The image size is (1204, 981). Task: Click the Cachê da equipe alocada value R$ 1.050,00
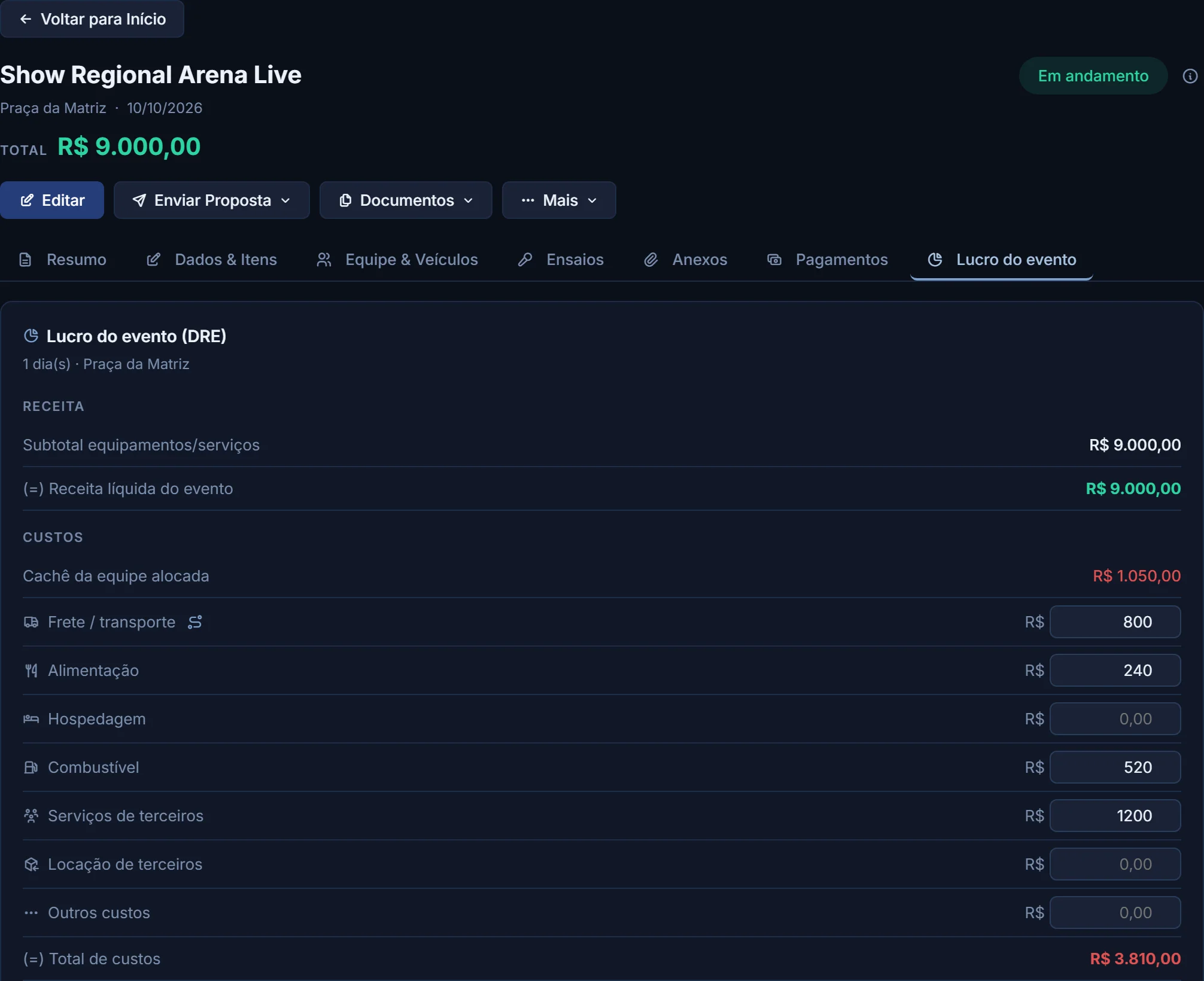1136,576
